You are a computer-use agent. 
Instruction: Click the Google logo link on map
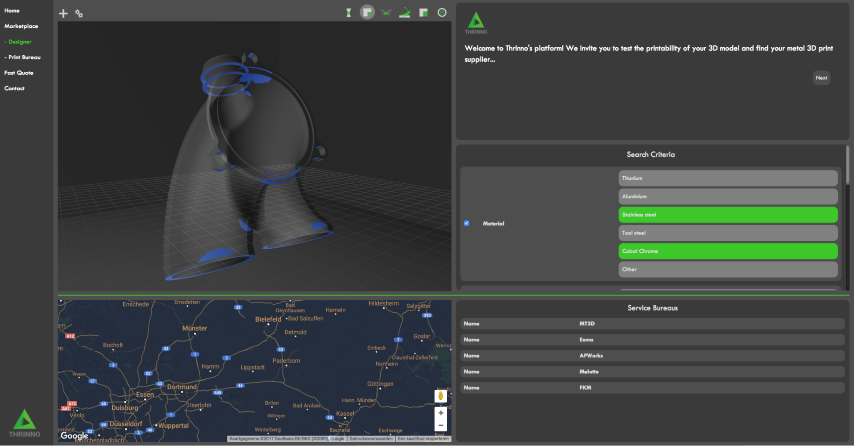pos(74,435)
